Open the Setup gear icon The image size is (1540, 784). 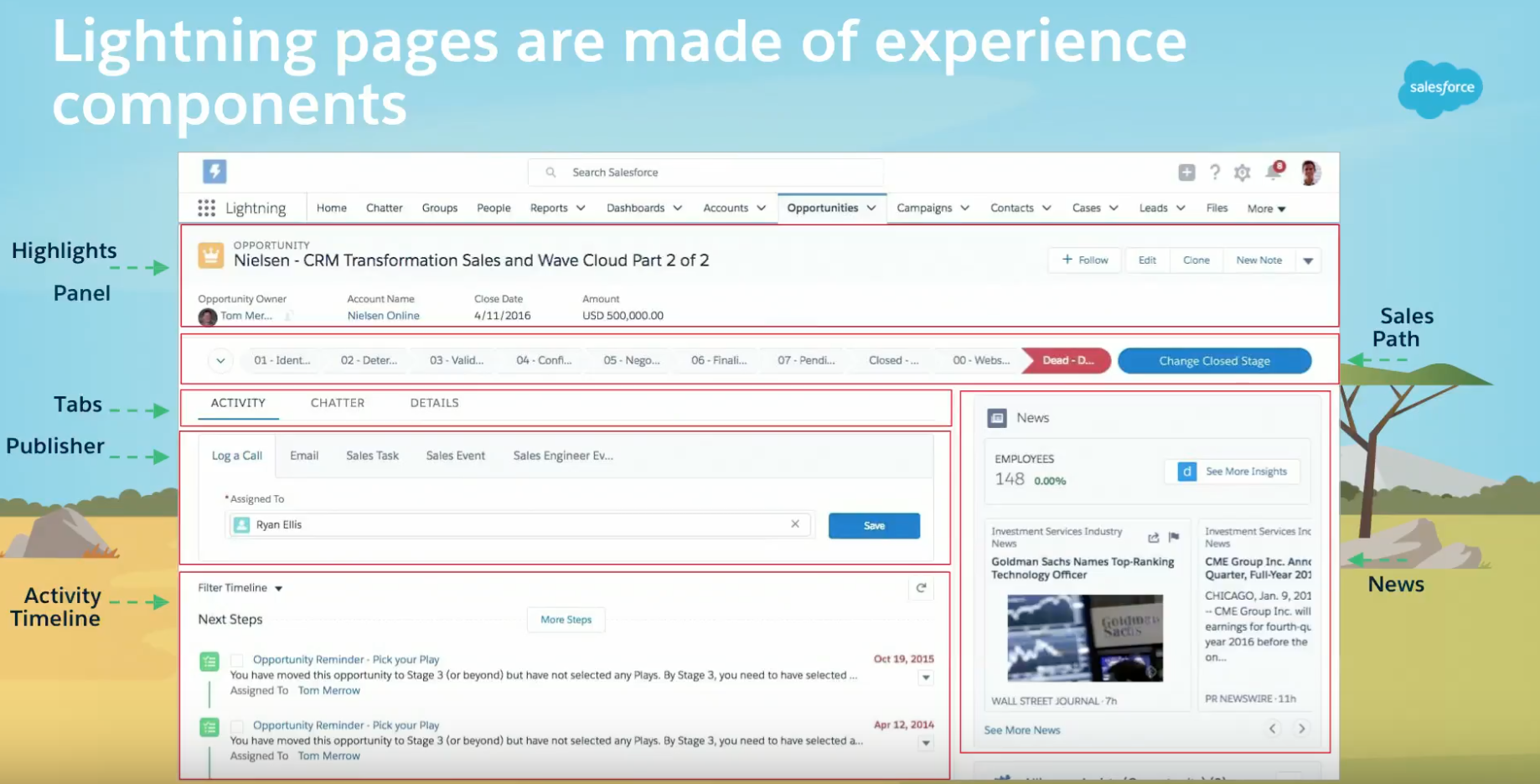pyautogui.click(x=1243, y=173)
